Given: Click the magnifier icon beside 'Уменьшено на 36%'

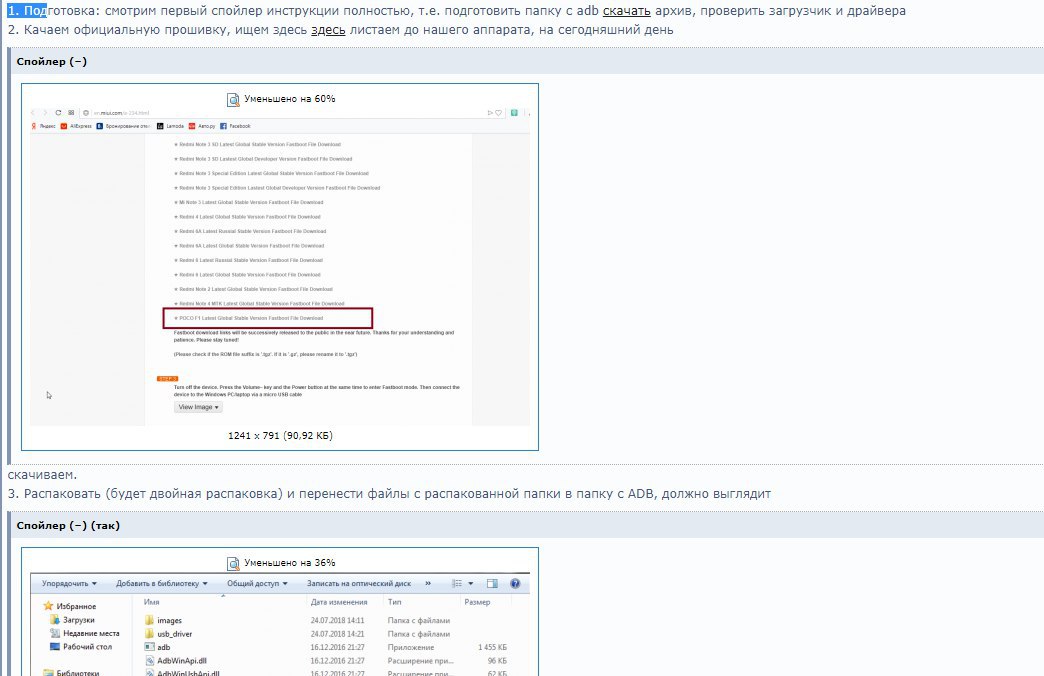Looking at the screenshot, I should (233, 563).
